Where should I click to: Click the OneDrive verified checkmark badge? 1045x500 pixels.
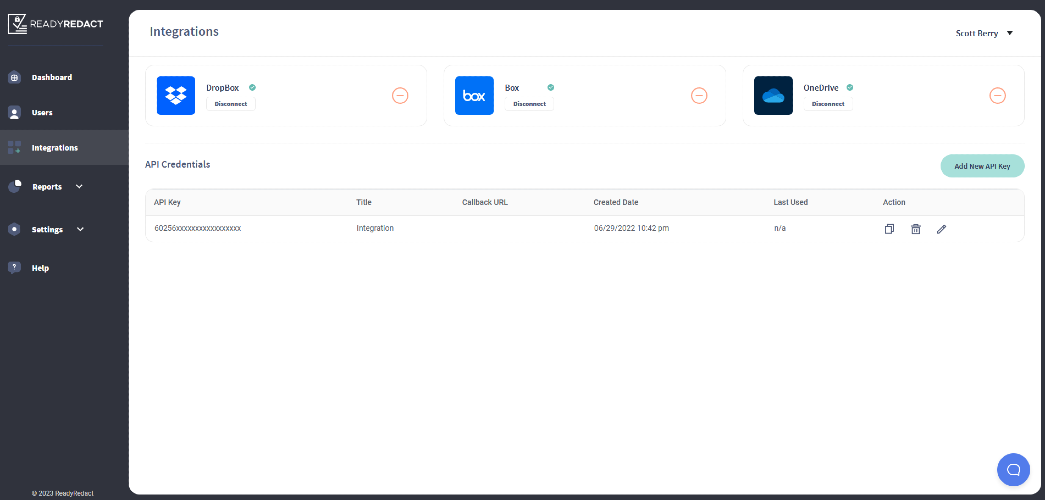click(x=850, y=87)
